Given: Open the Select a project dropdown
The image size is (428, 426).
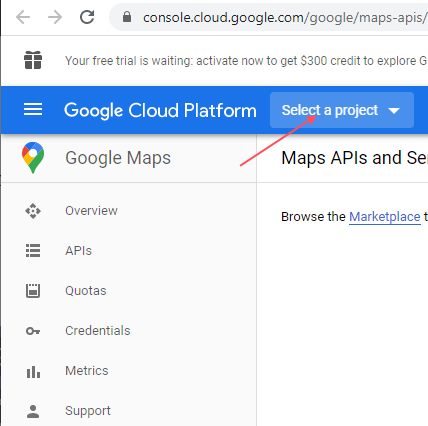Looking at the screenshot, I should [x=342, y=110].
